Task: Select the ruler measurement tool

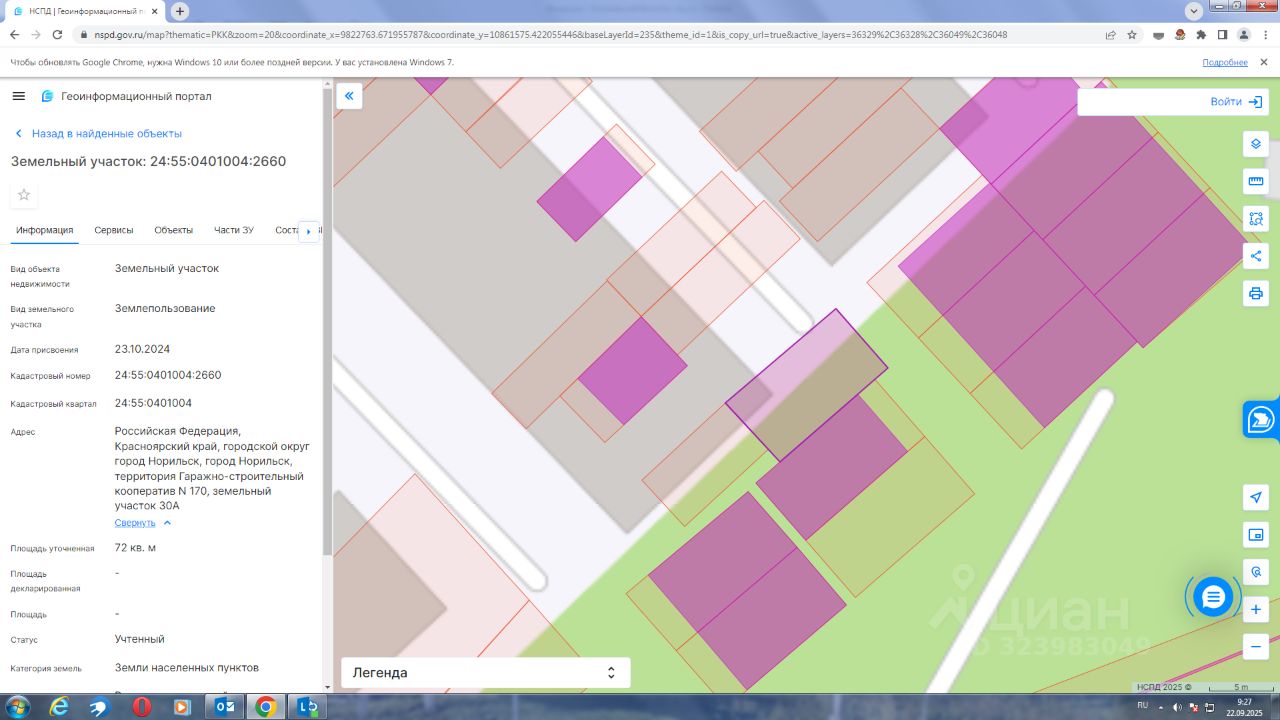Action: 1255,181
